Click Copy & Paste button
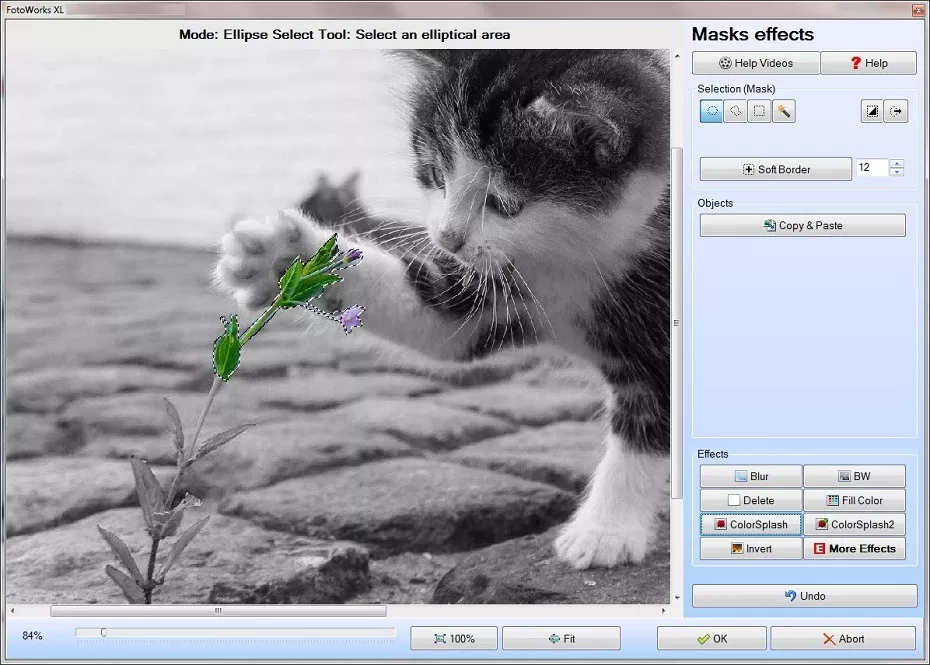 coord(802,226)
